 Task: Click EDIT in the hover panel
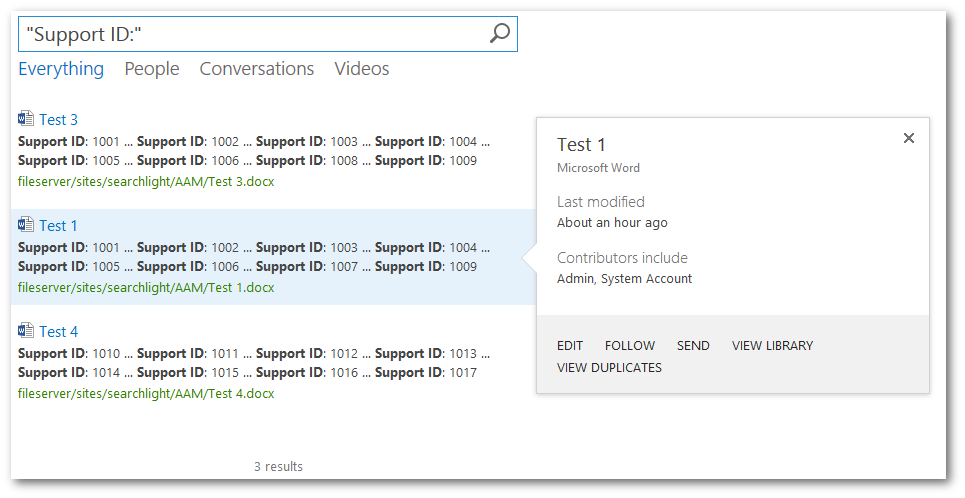[570, 346]
